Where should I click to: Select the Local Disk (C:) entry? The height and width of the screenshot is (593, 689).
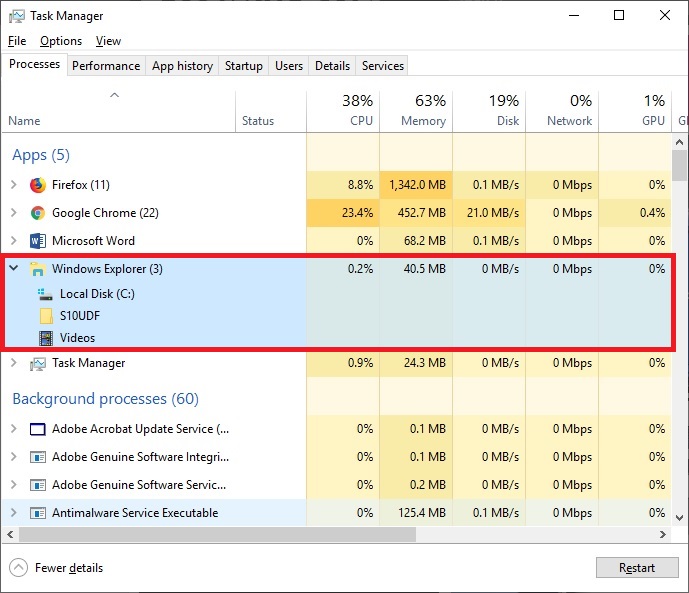click(97, 294)
